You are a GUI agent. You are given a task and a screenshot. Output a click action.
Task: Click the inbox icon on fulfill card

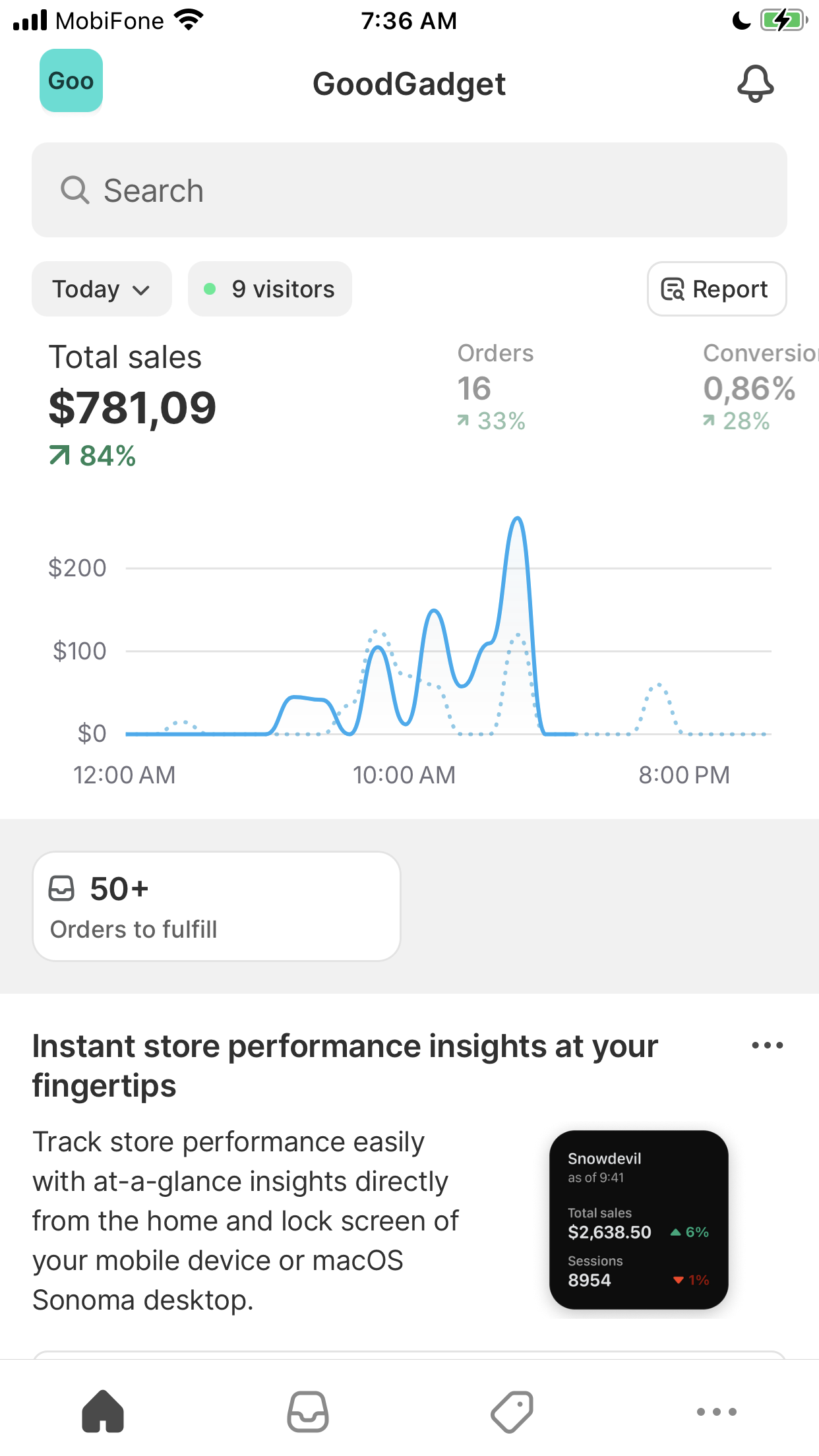click(62, 888)
